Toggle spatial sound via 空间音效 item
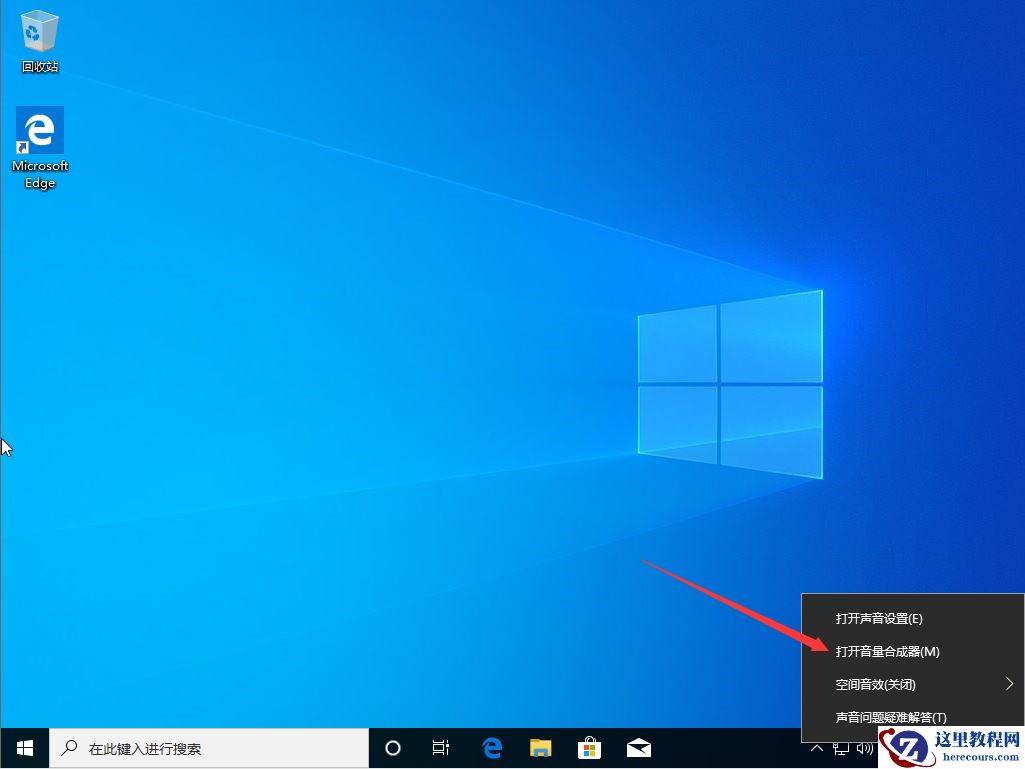 click(877, 684)
